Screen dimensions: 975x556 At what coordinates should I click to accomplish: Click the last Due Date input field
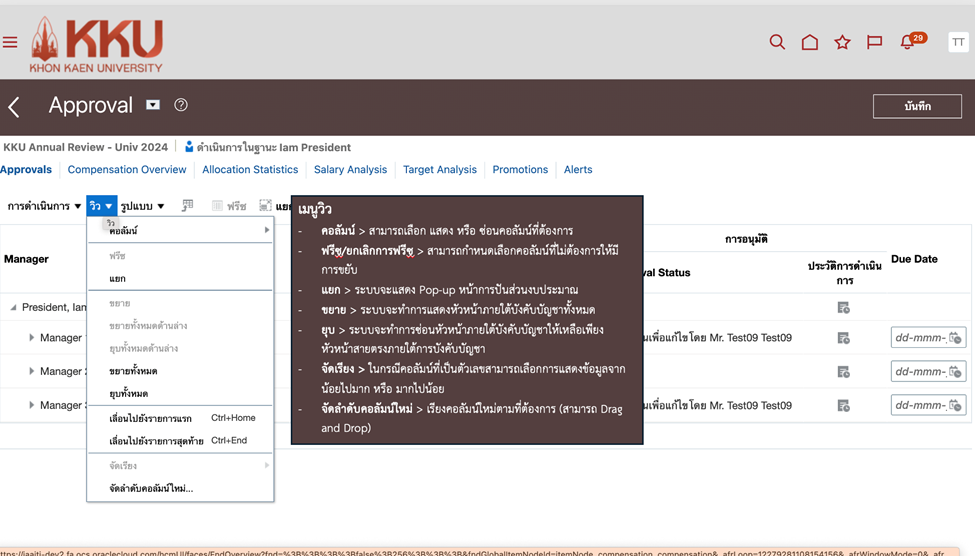pyautogui.click(x=920, y=405)
